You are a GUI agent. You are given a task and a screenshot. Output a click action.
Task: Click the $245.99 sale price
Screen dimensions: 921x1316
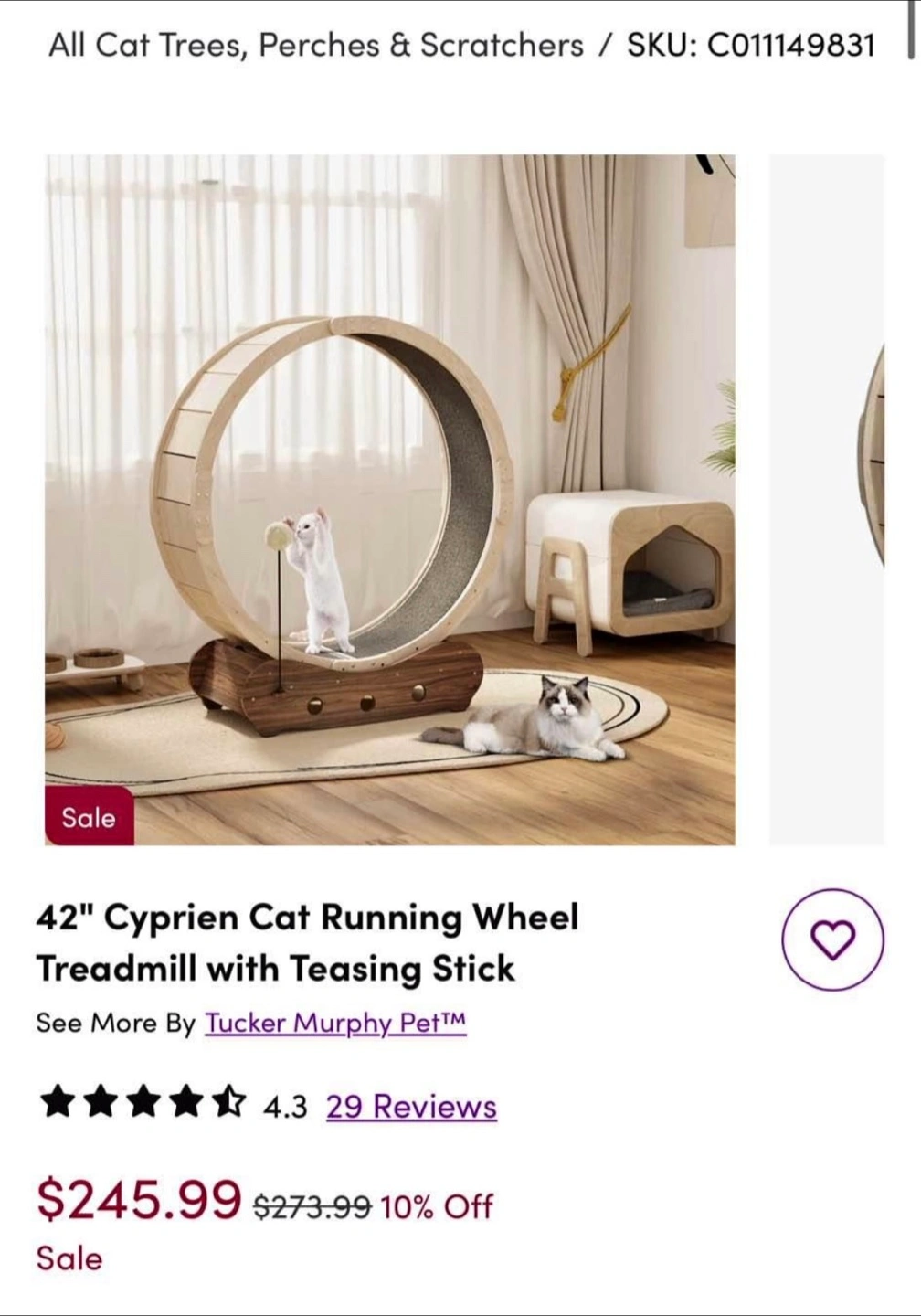tap(139, 1200)
